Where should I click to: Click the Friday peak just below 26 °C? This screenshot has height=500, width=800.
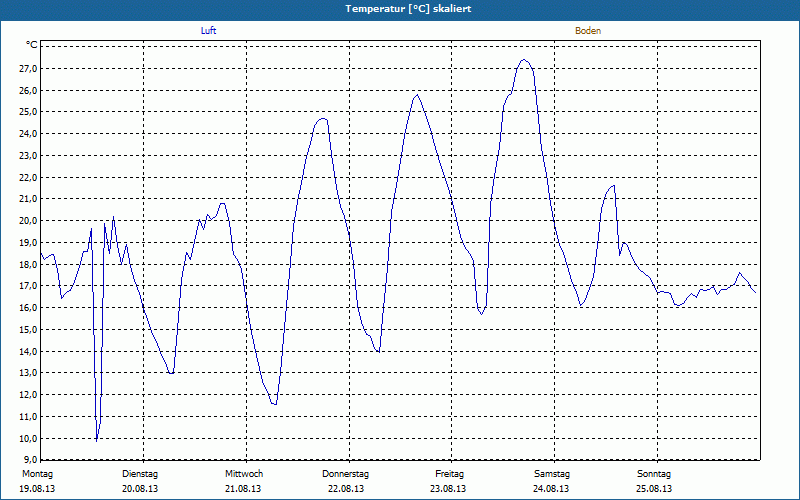click(417, 95)
